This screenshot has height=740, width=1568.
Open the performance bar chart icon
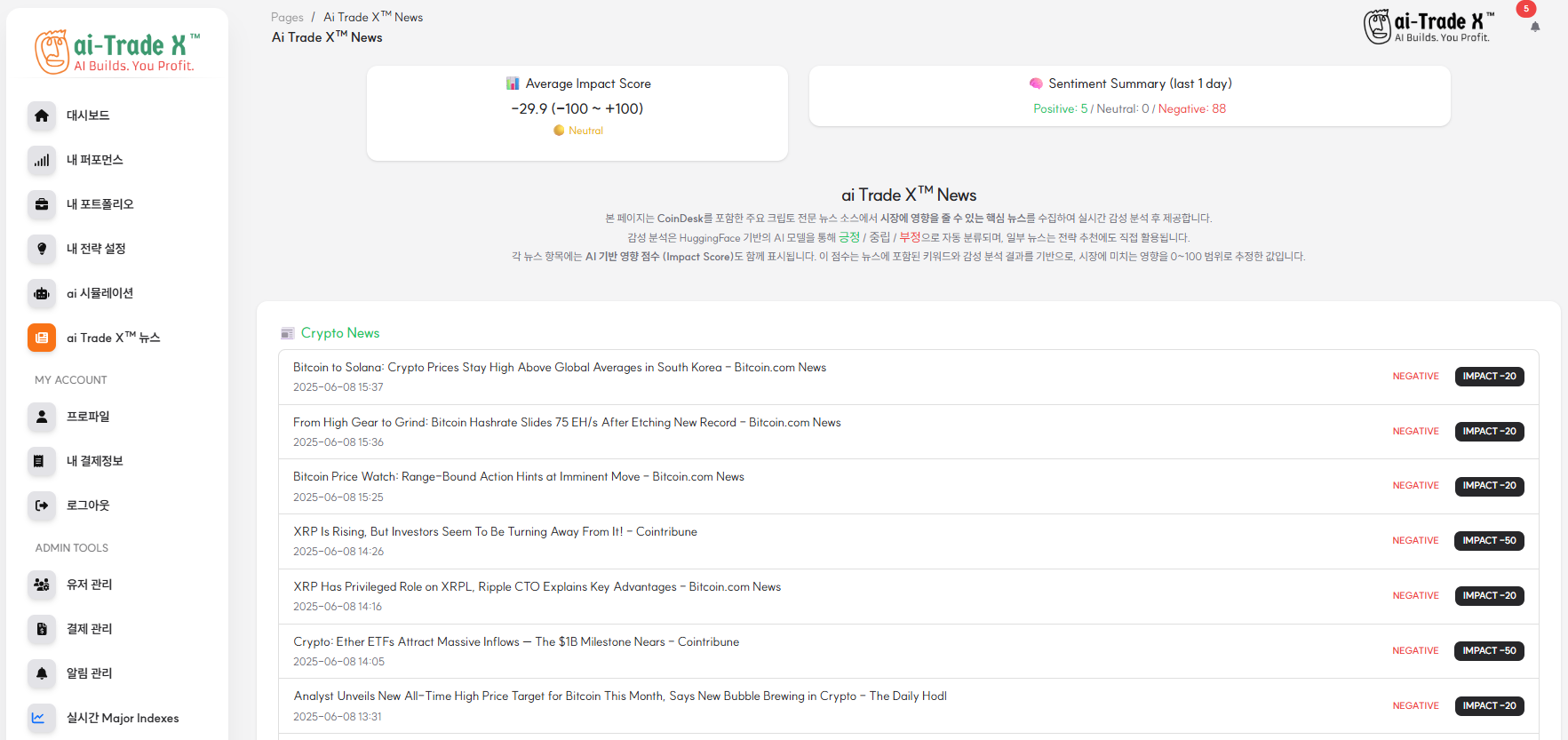(42, 160)
